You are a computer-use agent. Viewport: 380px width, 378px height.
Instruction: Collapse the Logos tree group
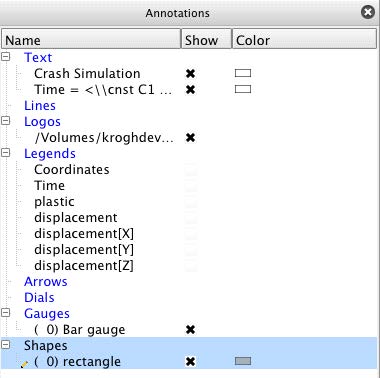6,120
